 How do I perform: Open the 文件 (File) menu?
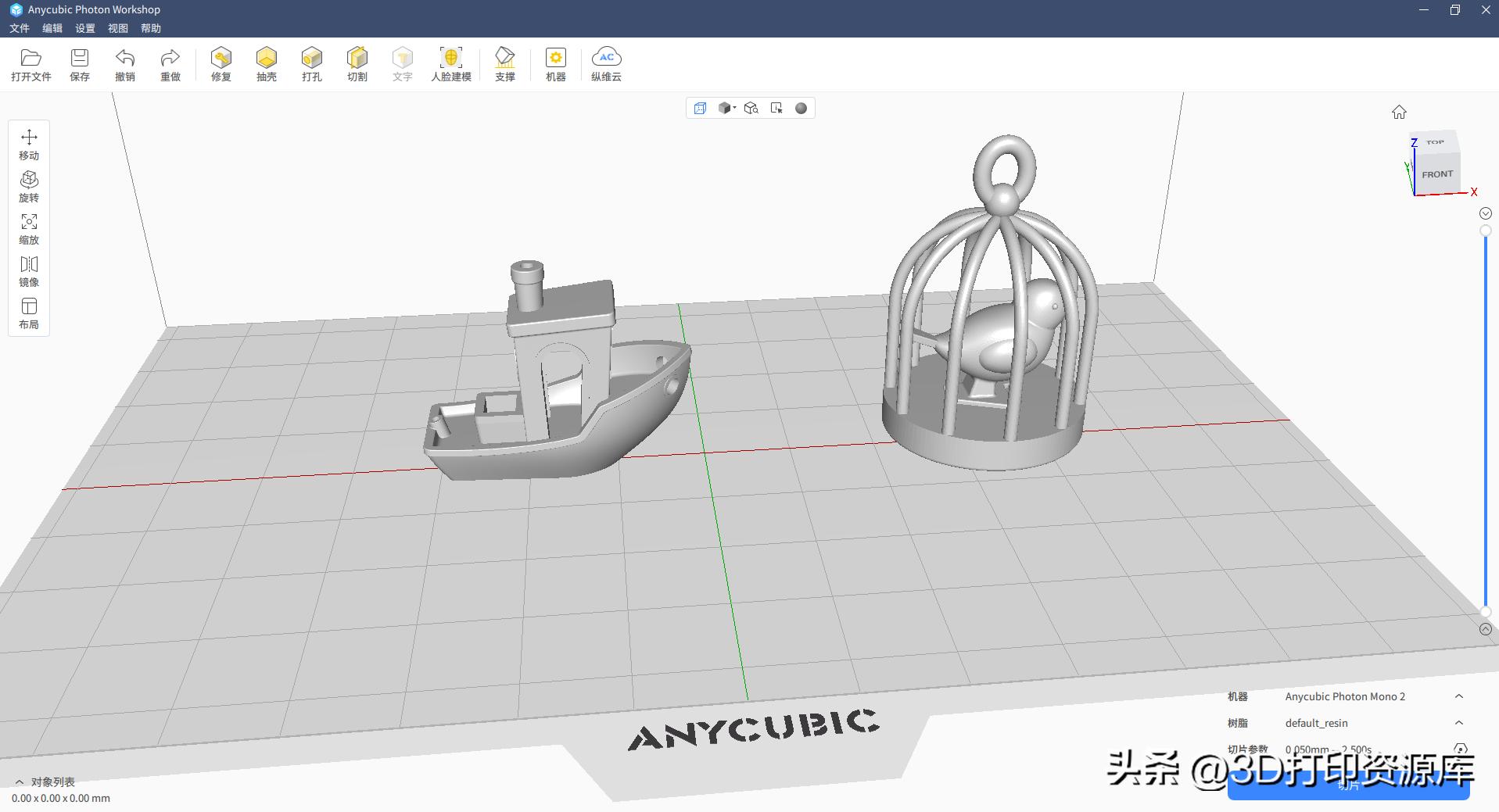[x=20, y=28]
